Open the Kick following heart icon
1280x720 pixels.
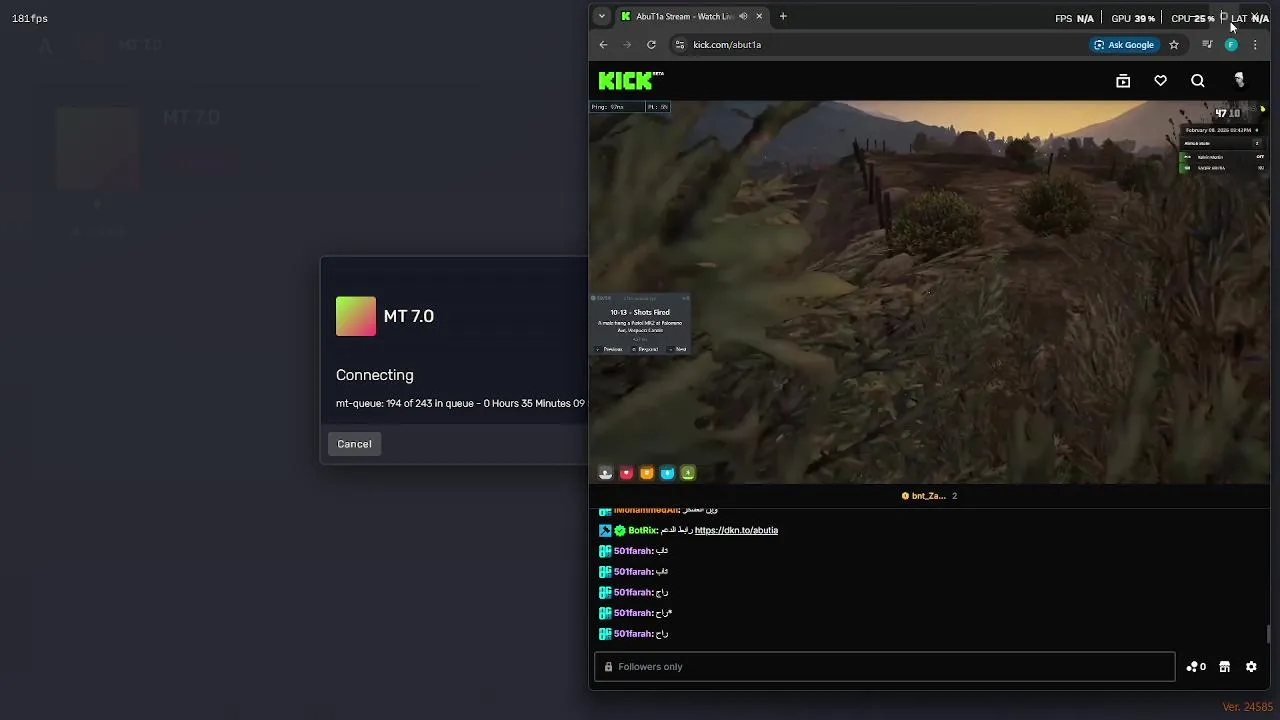[1160, 81]
